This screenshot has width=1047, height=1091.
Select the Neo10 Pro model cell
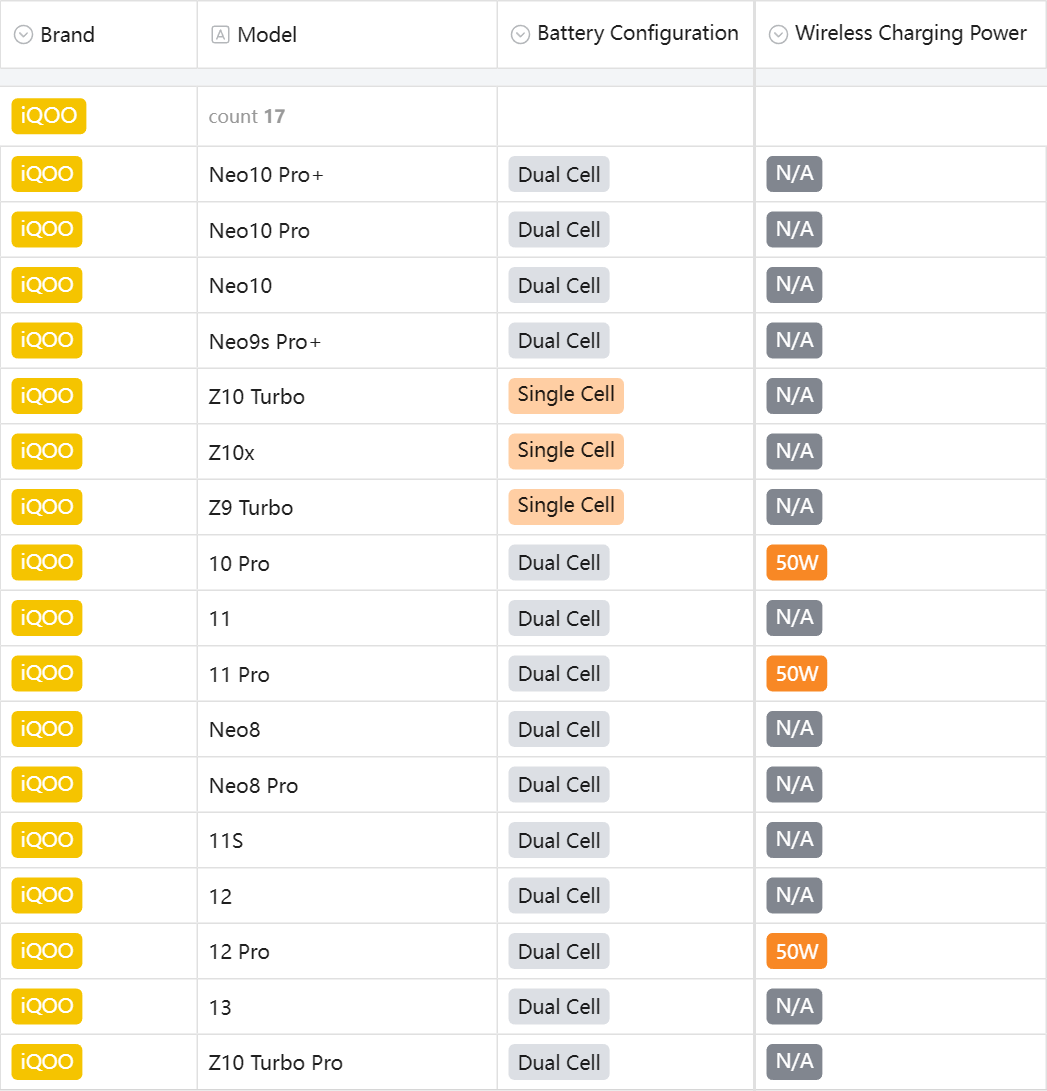(x=347, y=230)
